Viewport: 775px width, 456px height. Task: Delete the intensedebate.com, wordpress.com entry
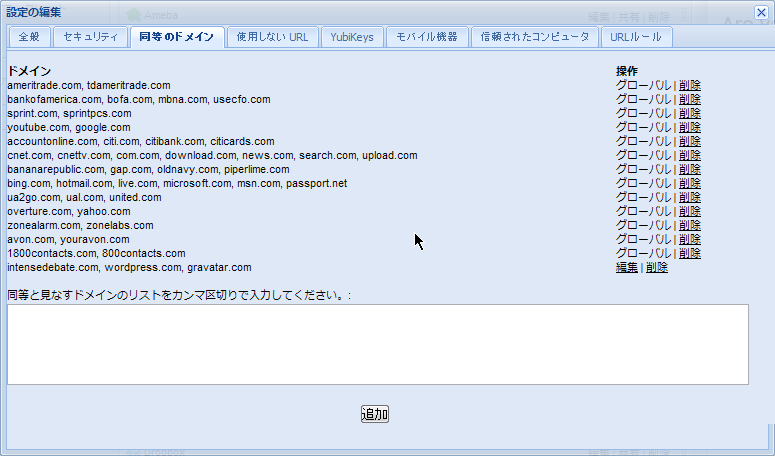click(657, 267)
